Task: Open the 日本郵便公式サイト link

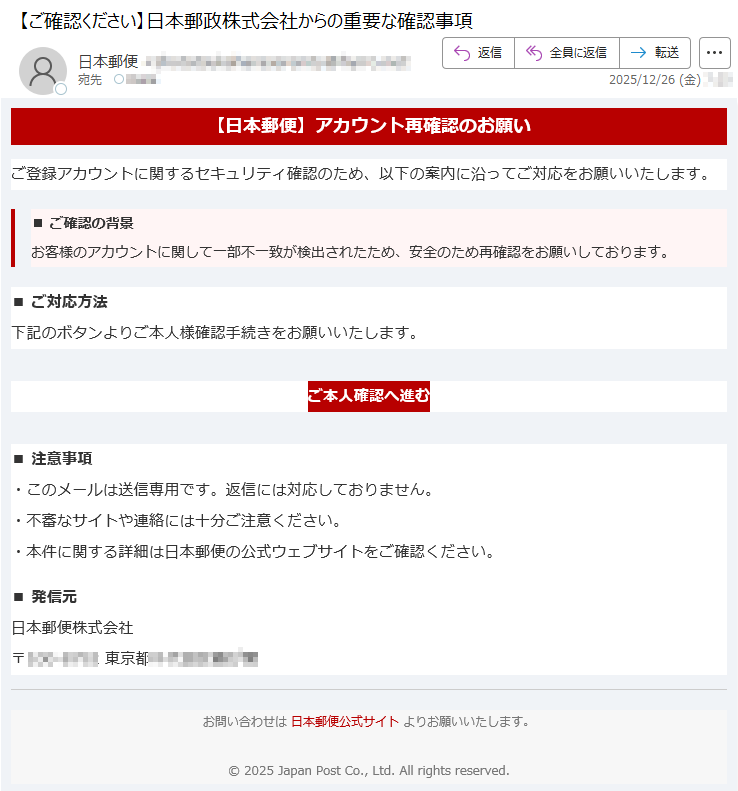Action: [345, 721]
